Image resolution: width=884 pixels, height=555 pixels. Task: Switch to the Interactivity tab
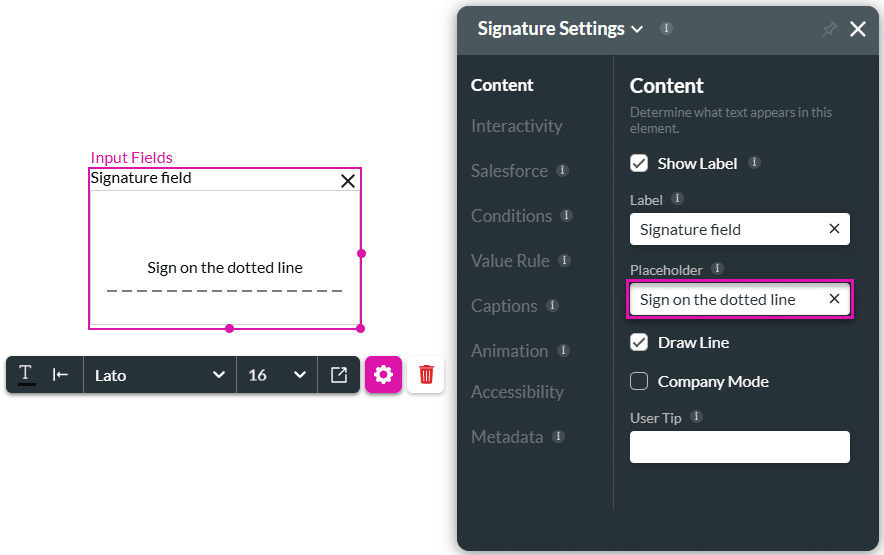point(517,126)
